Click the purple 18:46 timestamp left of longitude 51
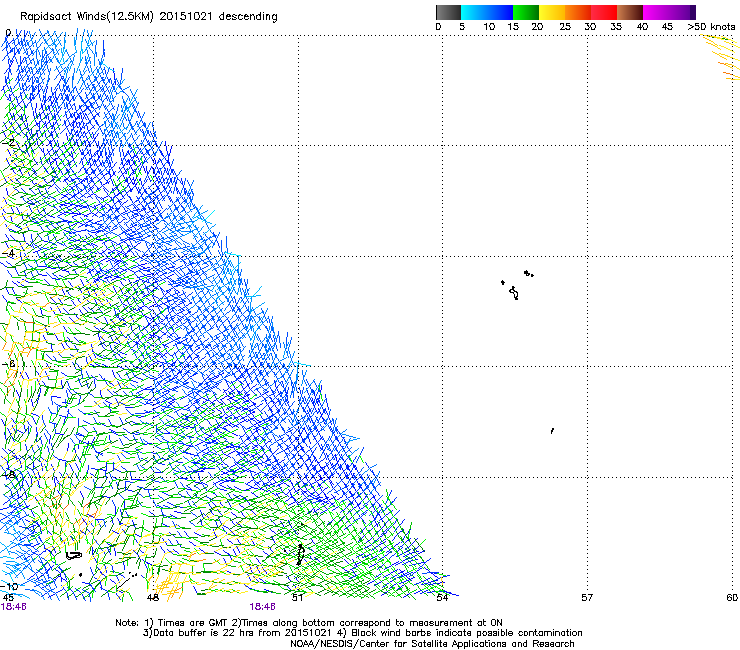 262,607
